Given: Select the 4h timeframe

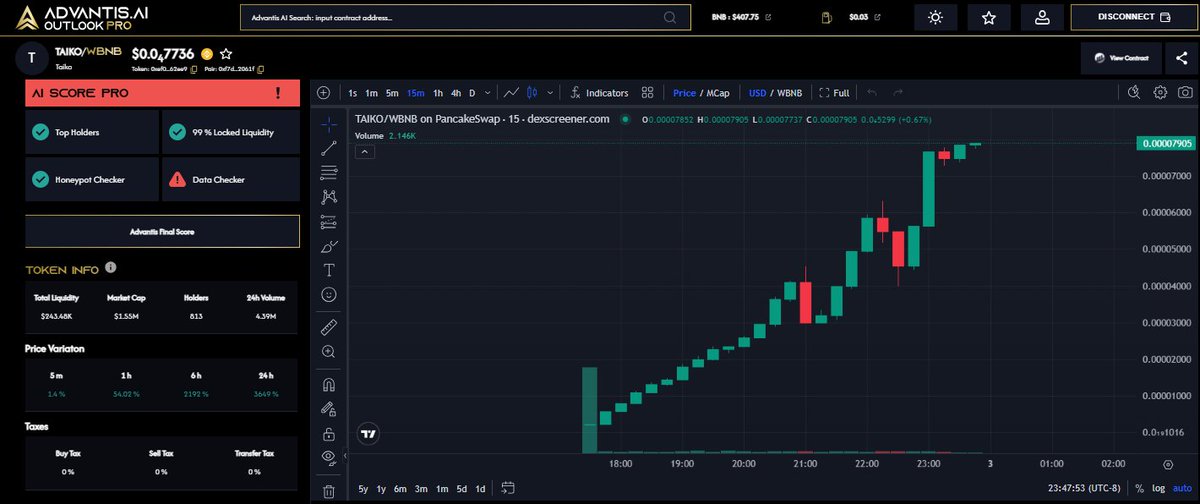Looking at the screenshot, I should pos(456,93).
